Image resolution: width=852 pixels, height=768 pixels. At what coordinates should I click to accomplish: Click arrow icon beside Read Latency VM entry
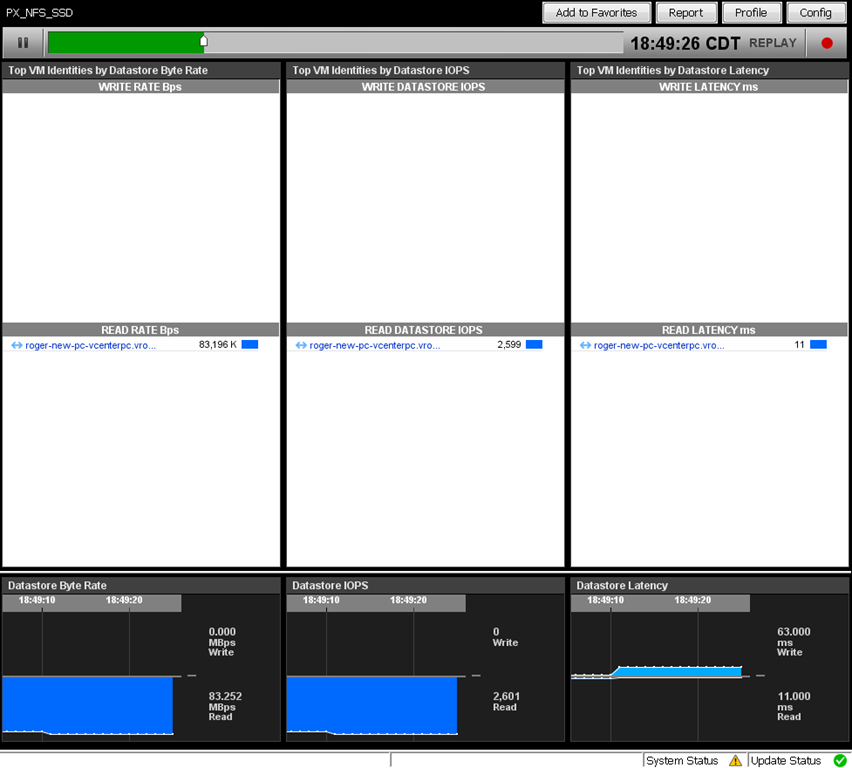pyautogui.click(x=585, y=345)
